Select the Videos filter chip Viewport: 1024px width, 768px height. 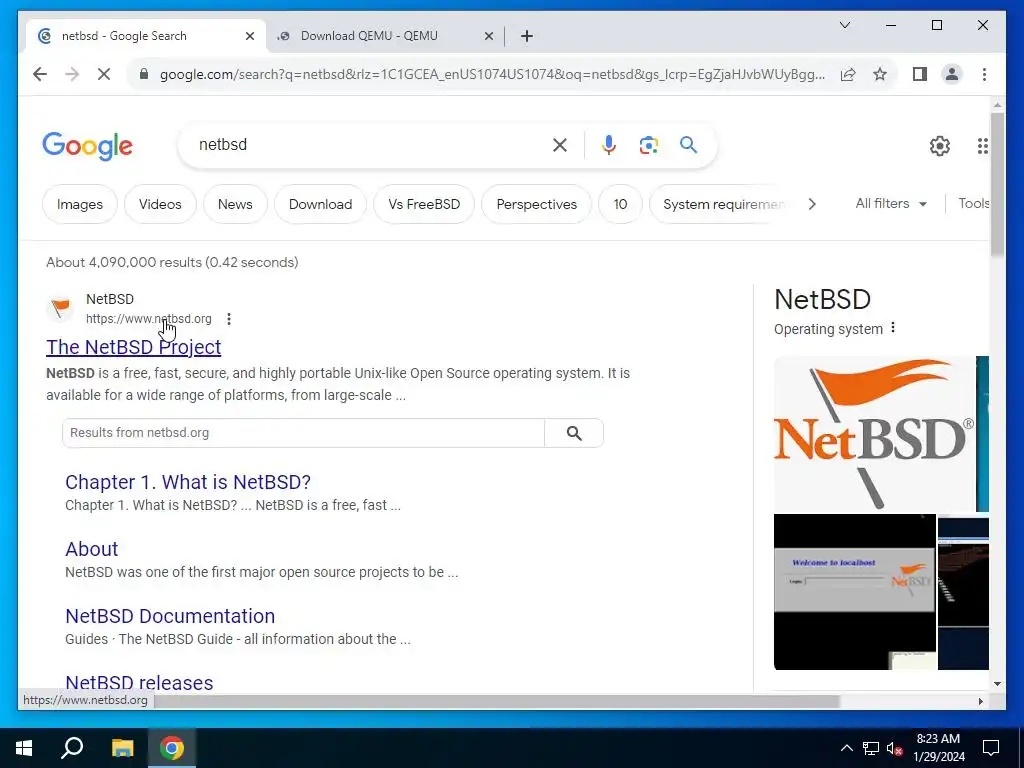(160, 204)
